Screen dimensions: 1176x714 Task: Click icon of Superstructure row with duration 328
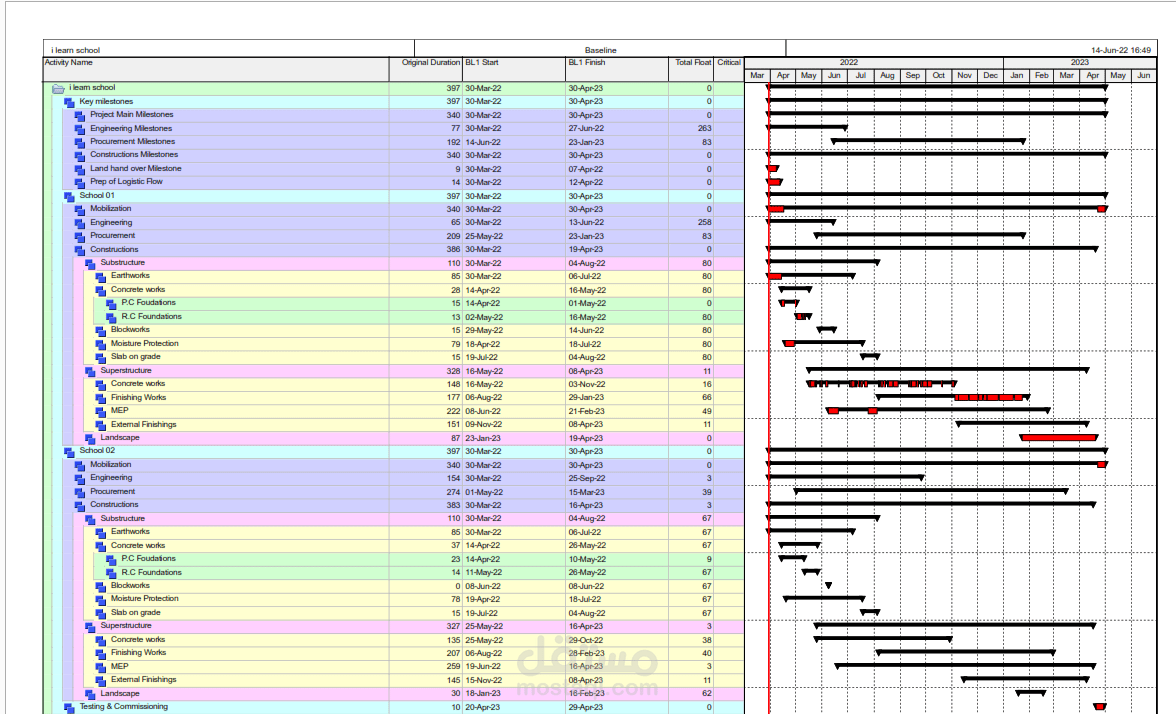tap(90, 371)
